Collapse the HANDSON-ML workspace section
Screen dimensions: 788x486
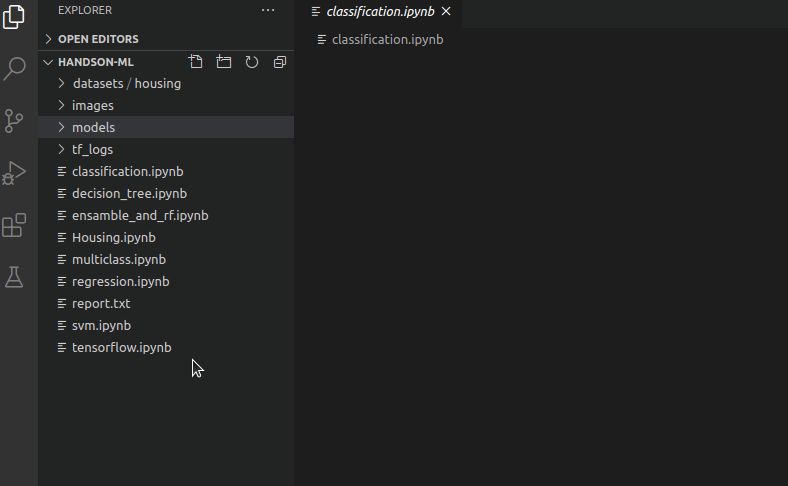pyautogui.click(x=95, y=62)
